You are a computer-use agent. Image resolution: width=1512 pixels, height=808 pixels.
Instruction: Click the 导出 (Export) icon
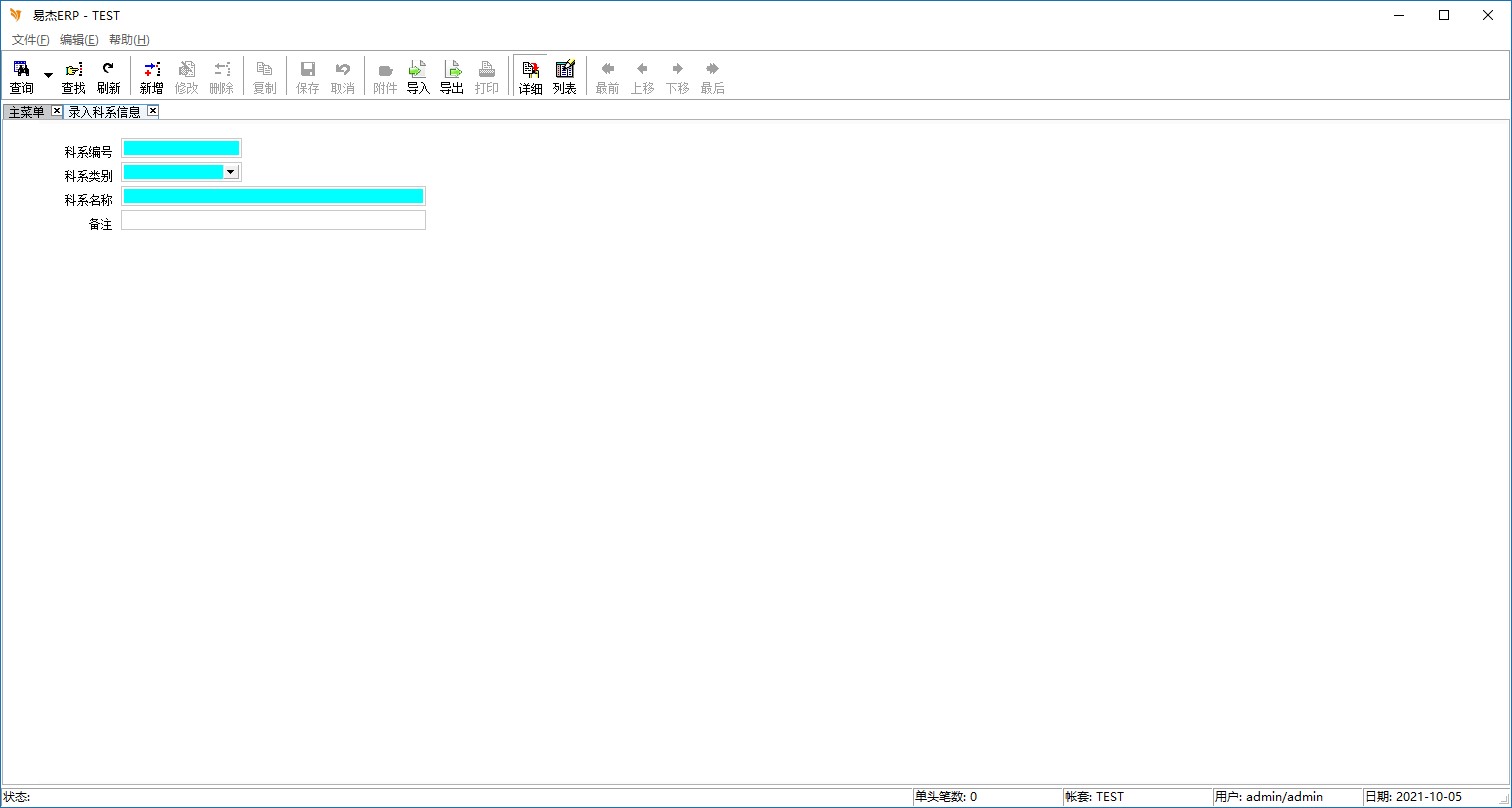coord(452,76)
